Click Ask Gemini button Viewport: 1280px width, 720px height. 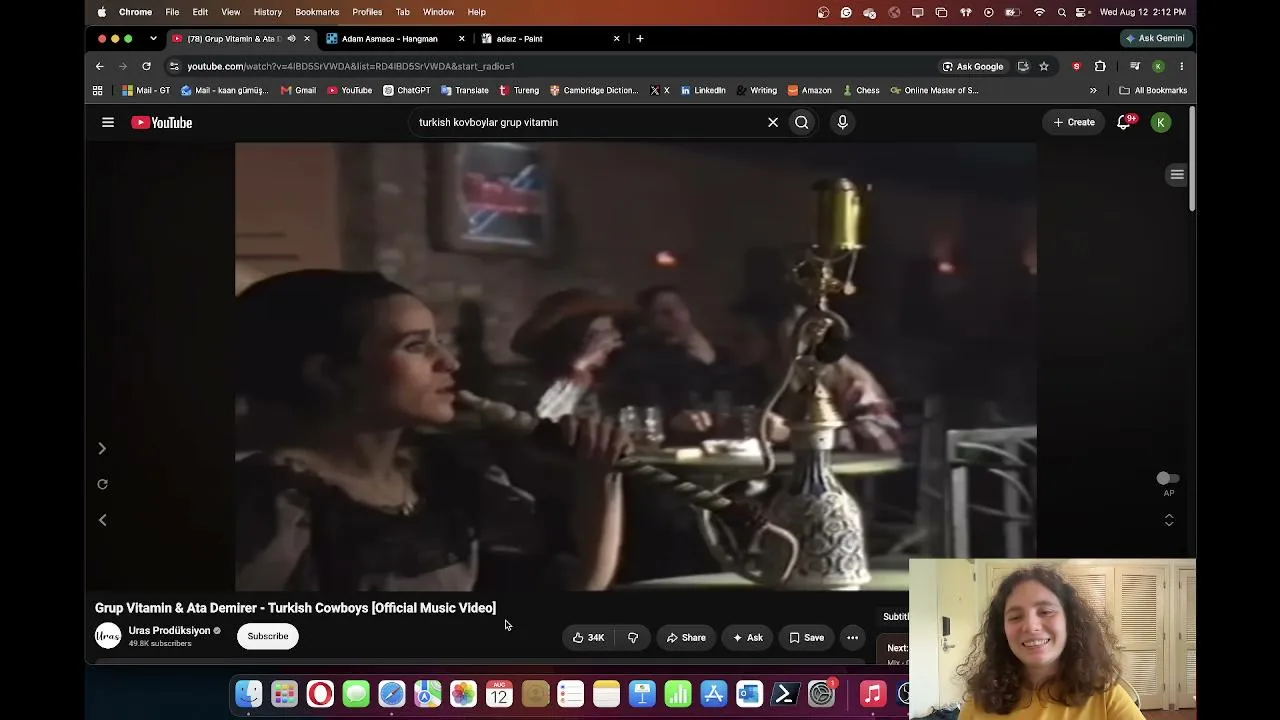click(1155, 38)
